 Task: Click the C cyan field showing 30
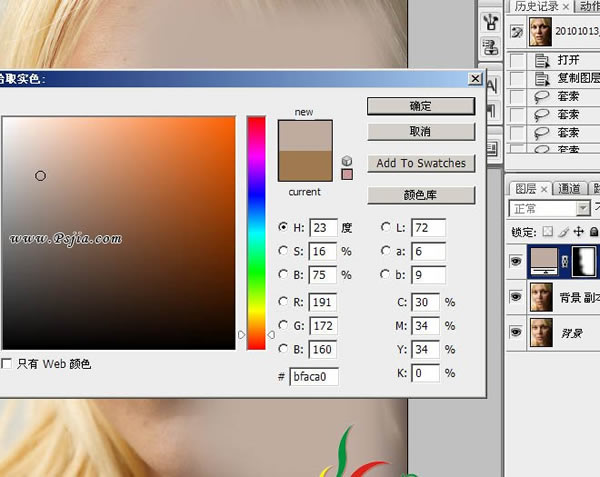[426, 303]
